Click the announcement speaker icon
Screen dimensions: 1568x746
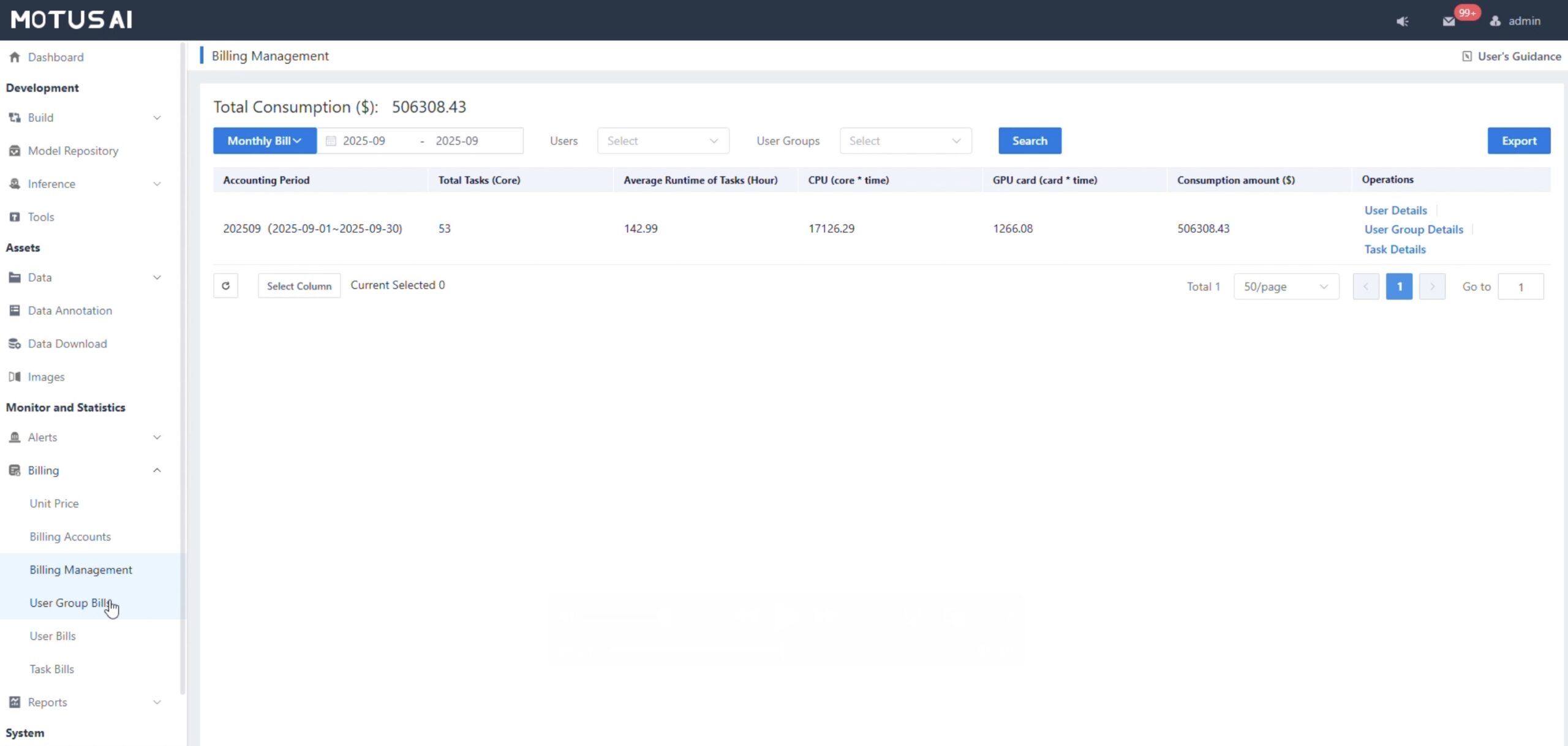click(x=1402, y=21)
